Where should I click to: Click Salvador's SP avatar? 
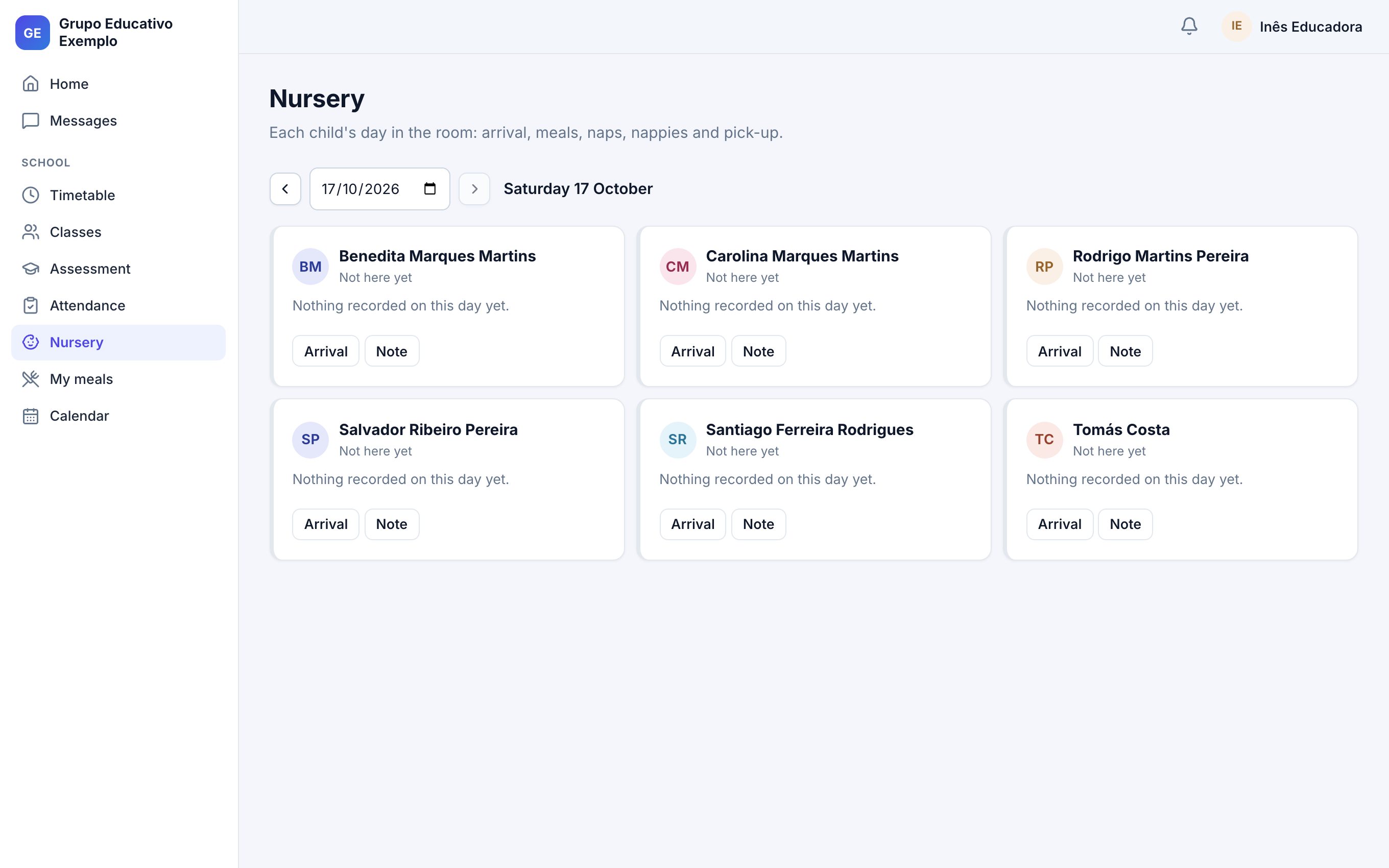pyautogui.click(x=310, y=440)
